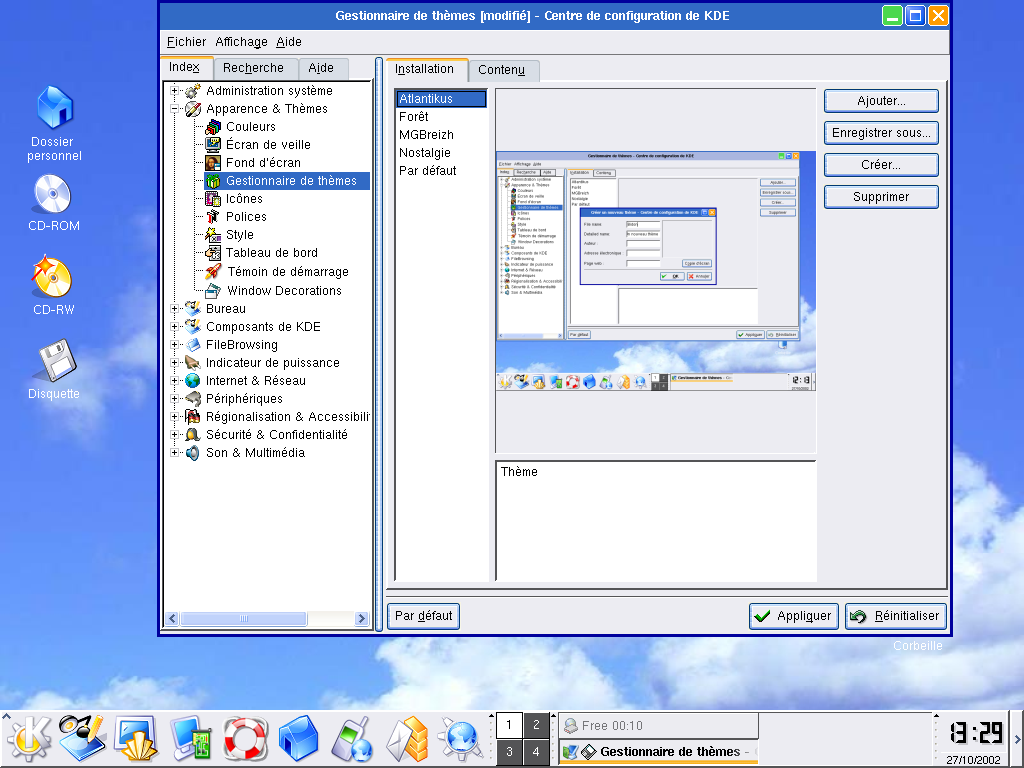1024x768 pixels.
Task: Click the Window Decorations icon
Action: pos(213,291)
